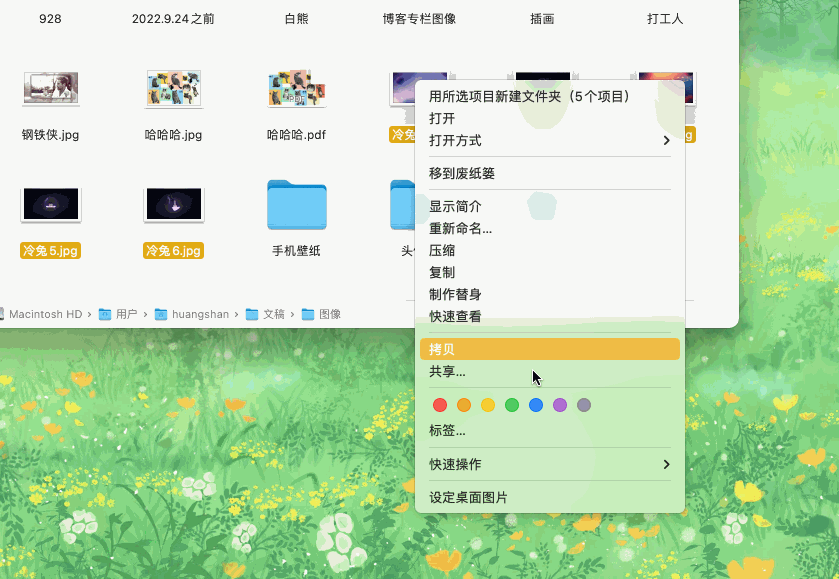Viewport: 839px width, 579px height.
Task: Select the 打工人 folder label
Action: tap(665, 19)
